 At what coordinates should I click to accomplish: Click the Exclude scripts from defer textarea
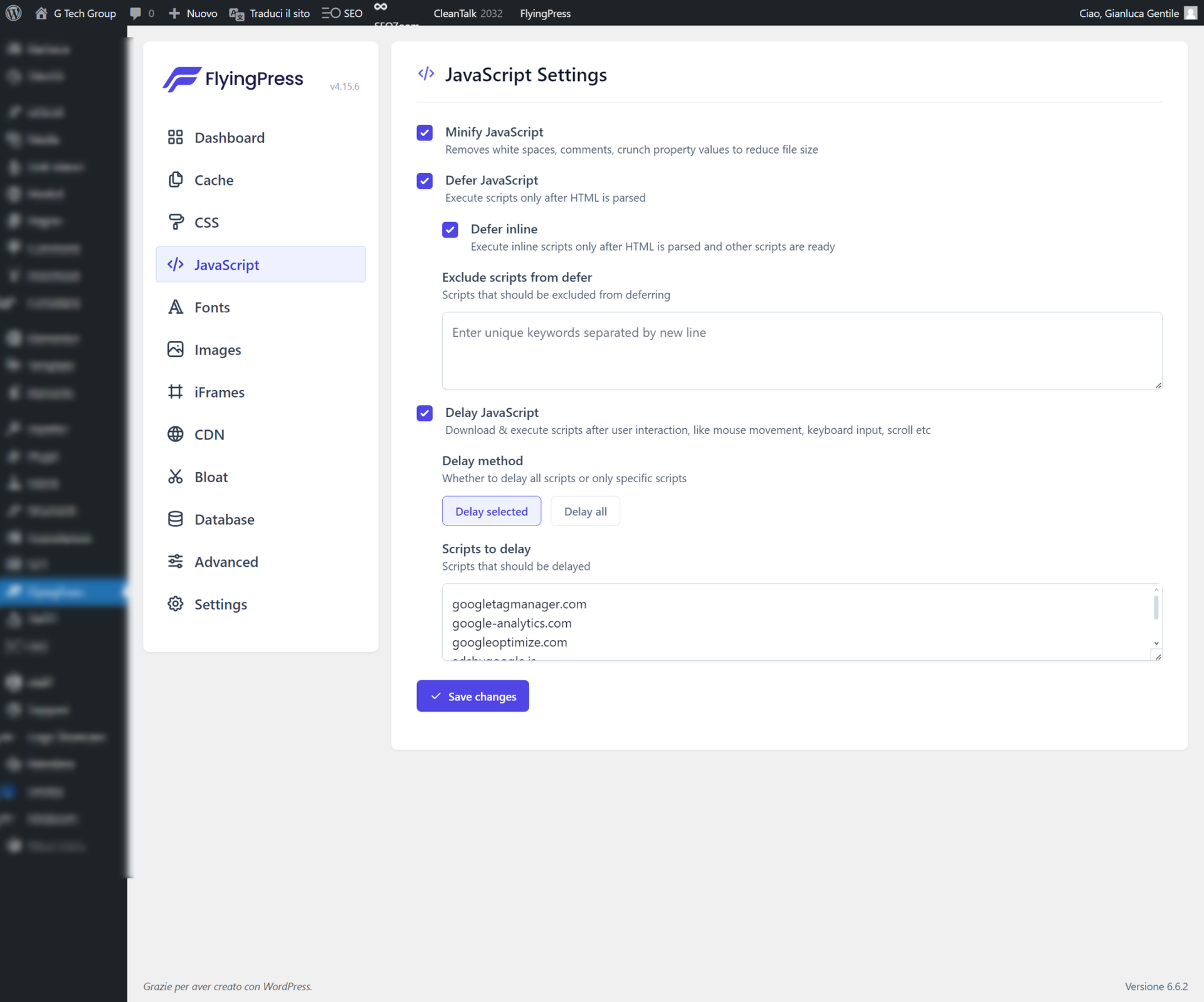coord(801,351)
